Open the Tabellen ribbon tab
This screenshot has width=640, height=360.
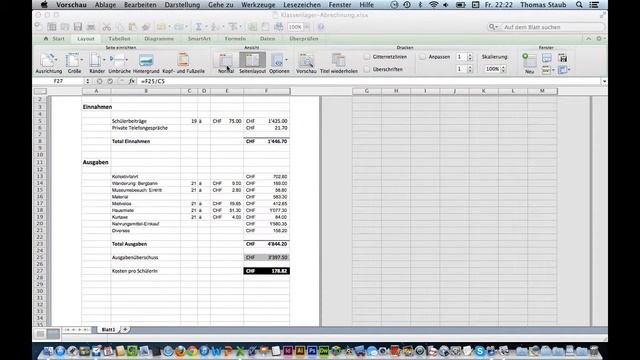pyautogui.click(x=119, y=39)
